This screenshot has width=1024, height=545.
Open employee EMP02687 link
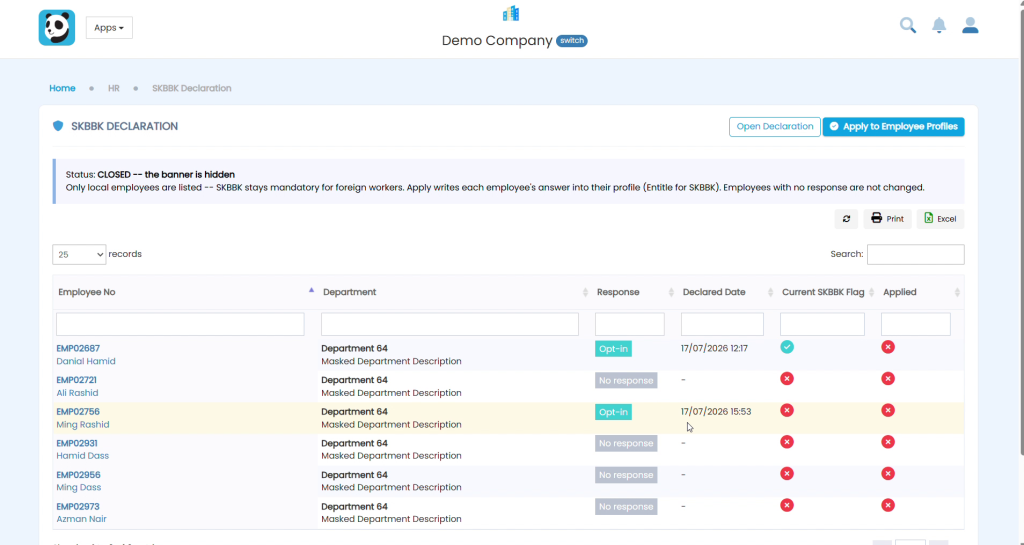coord(78,349)
